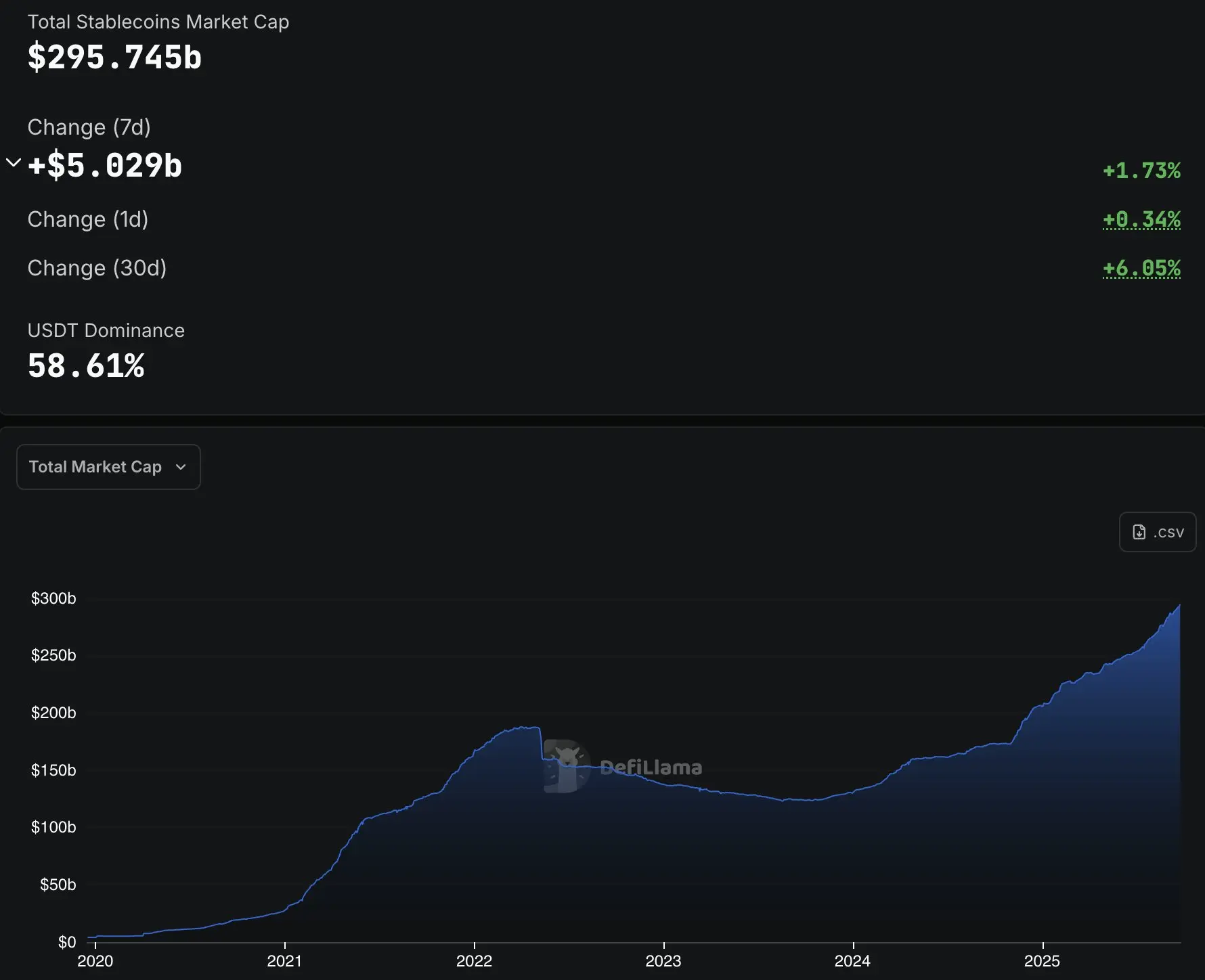Click the 2021 x-axis label

click(284, 961)
